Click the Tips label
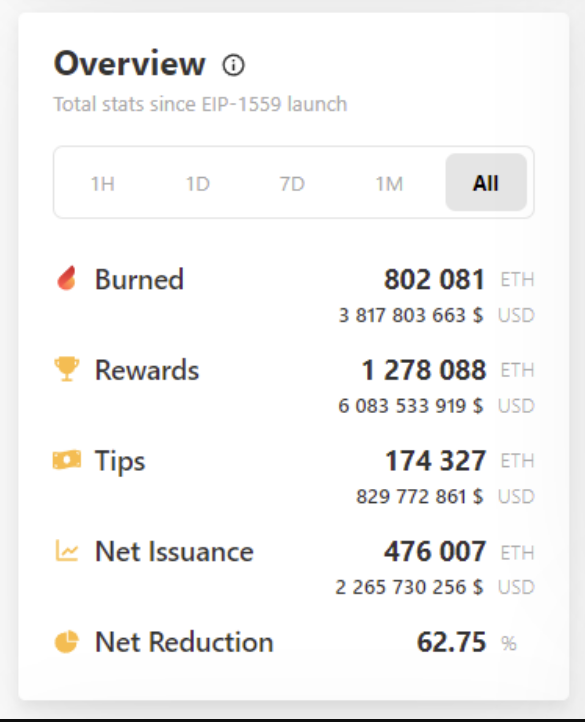The width and height of the screenshot is (585, 722). (x=120, y=461)
